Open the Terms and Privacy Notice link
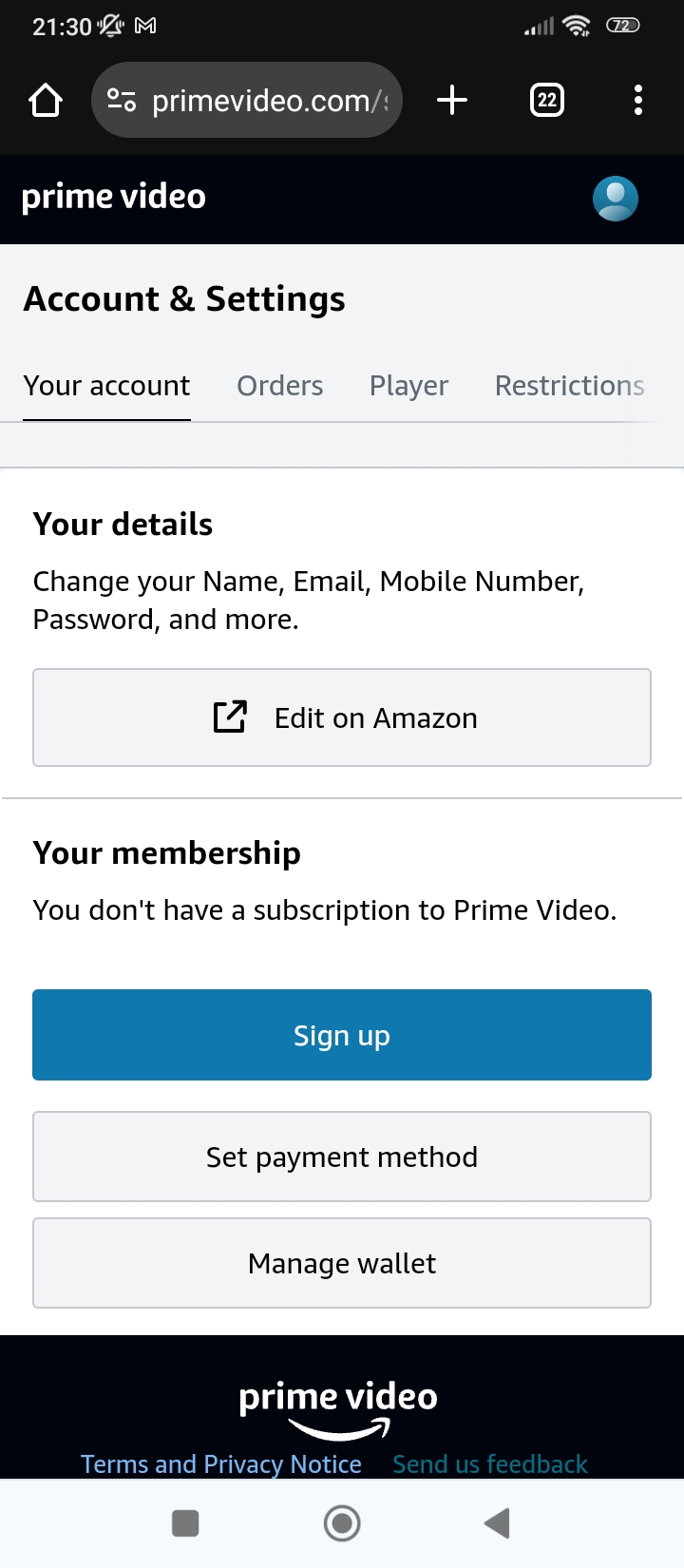This screenshot has height=1568, width=684. [221, 1463]
